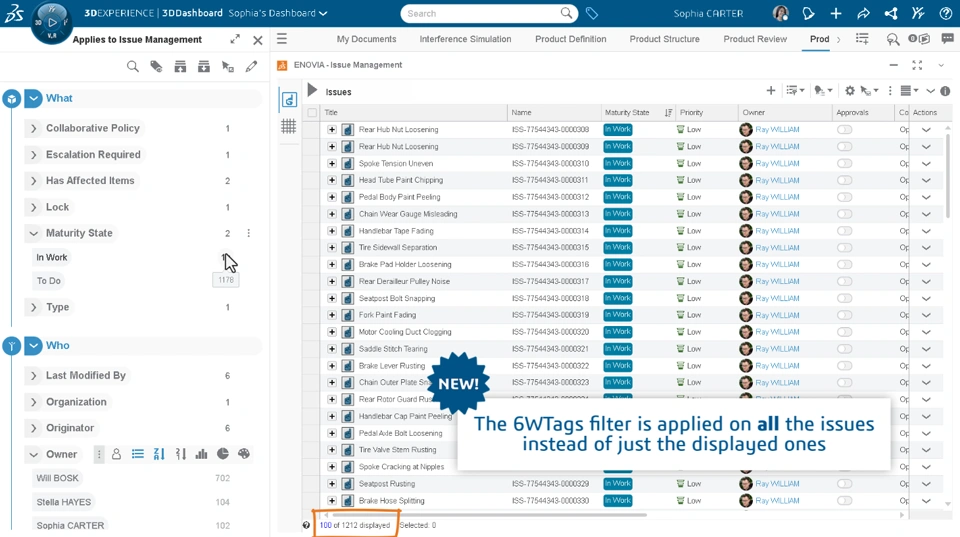Click the tag edit icon in 6WTags toolbar

tap(156, 66)
